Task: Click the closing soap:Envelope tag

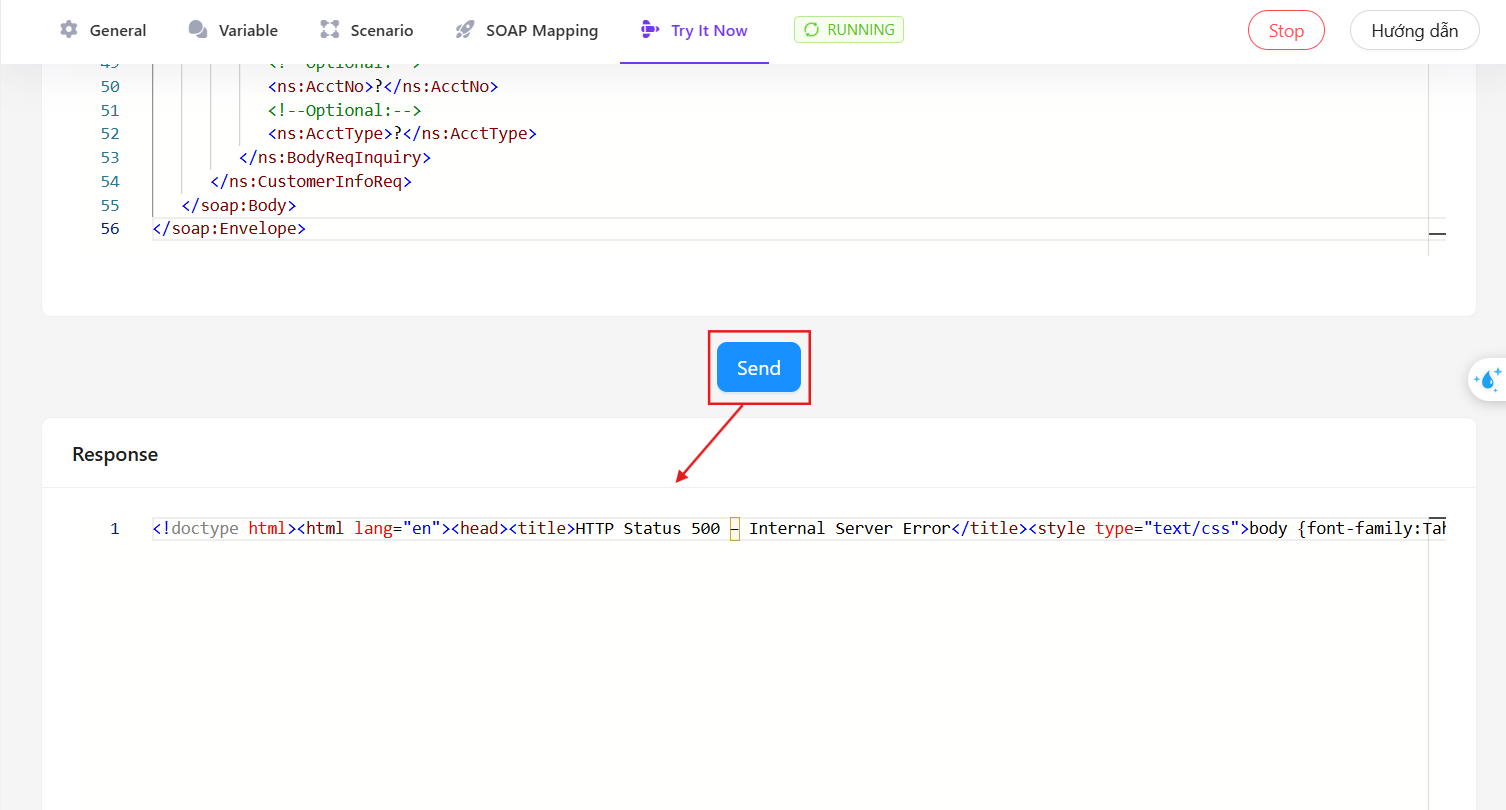Action: point(229,228)
